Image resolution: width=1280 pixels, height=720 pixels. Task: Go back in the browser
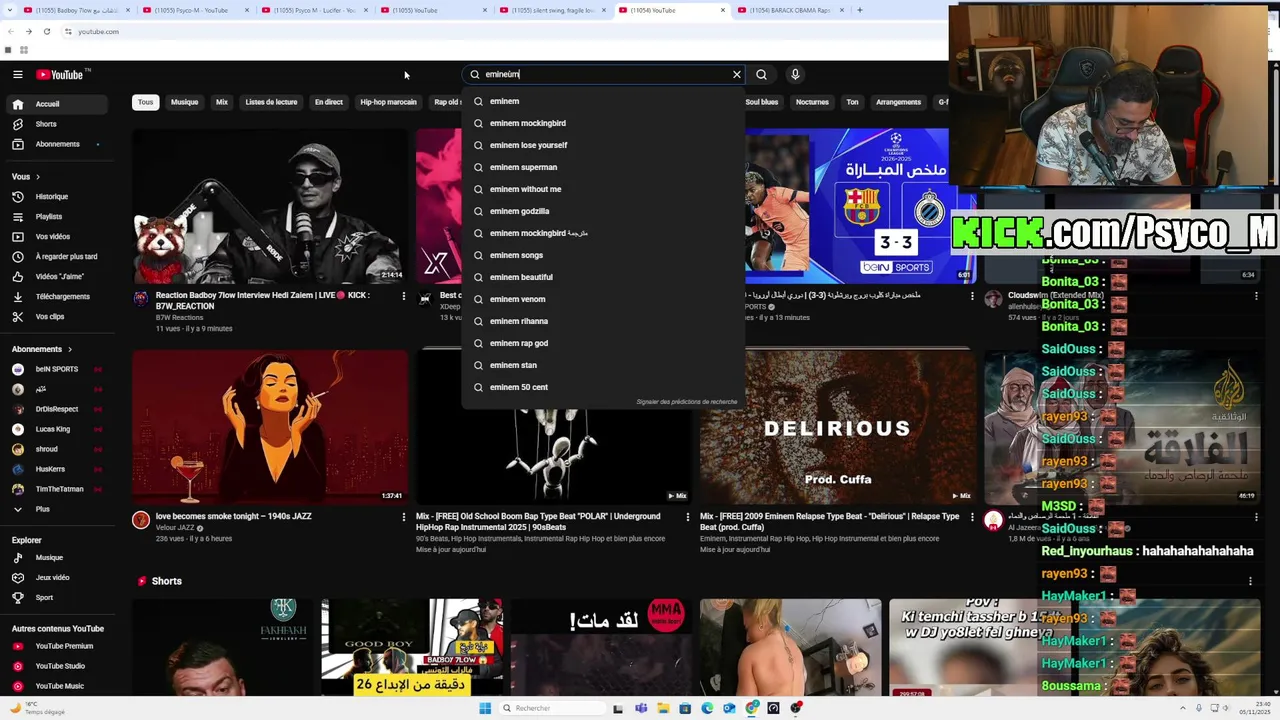tap(10, 32)
